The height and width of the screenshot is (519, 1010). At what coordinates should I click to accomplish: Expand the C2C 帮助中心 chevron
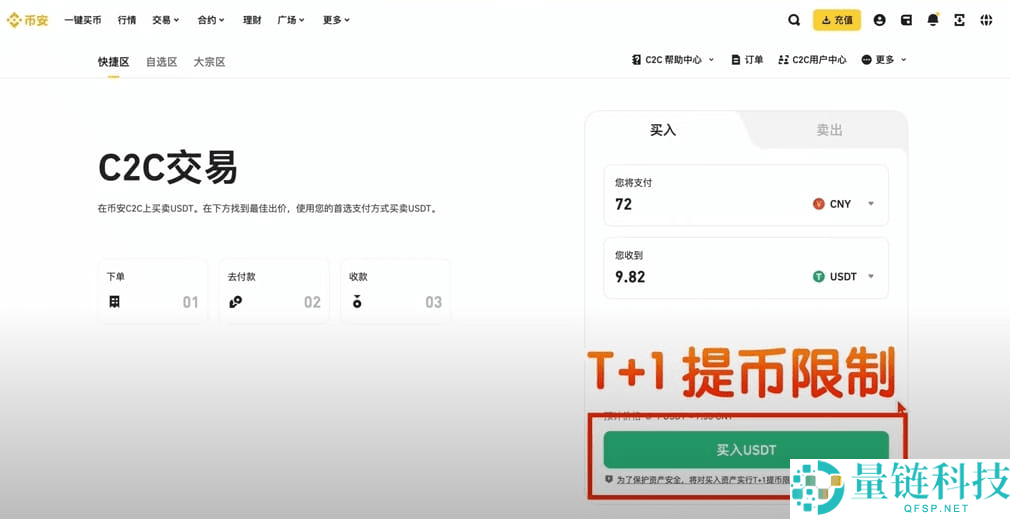coord(711,60)
